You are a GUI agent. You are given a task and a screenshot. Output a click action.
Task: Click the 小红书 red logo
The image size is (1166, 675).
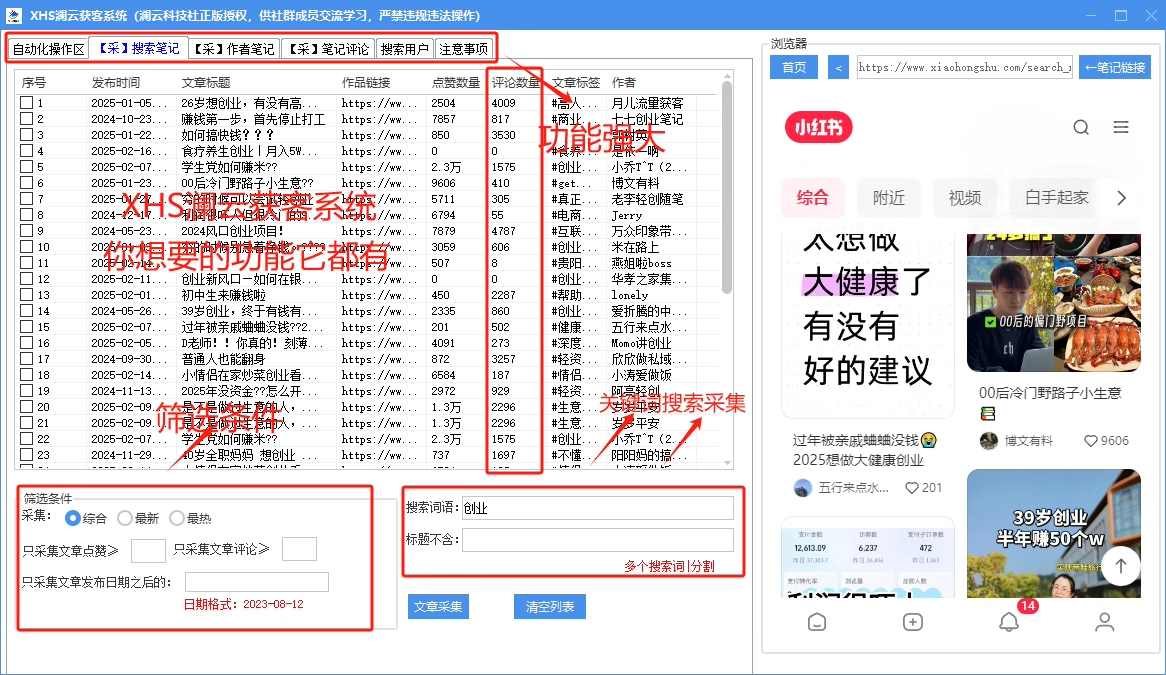point(819,127)
